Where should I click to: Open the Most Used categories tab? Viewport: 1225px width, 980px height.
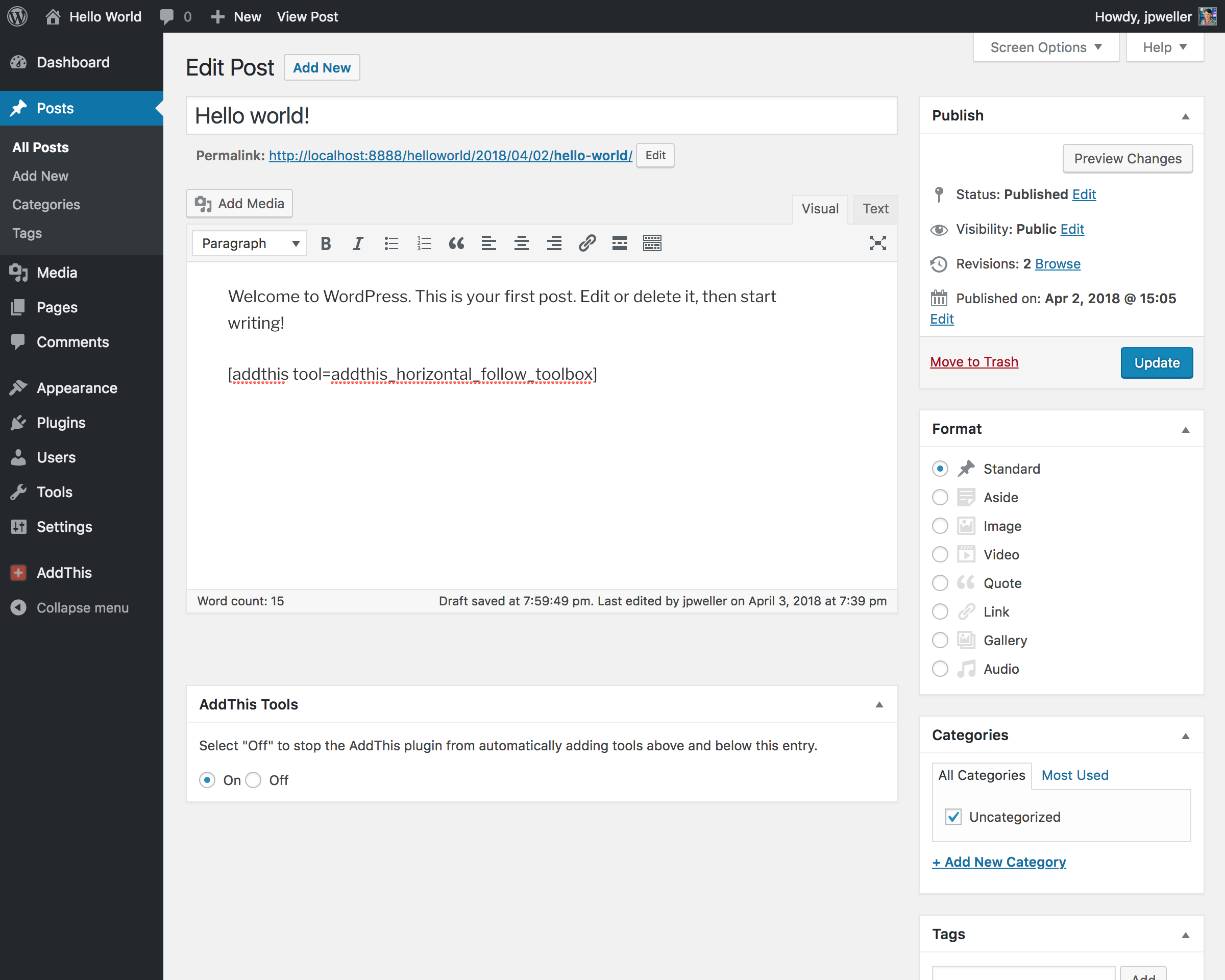tap(1074, 775)
